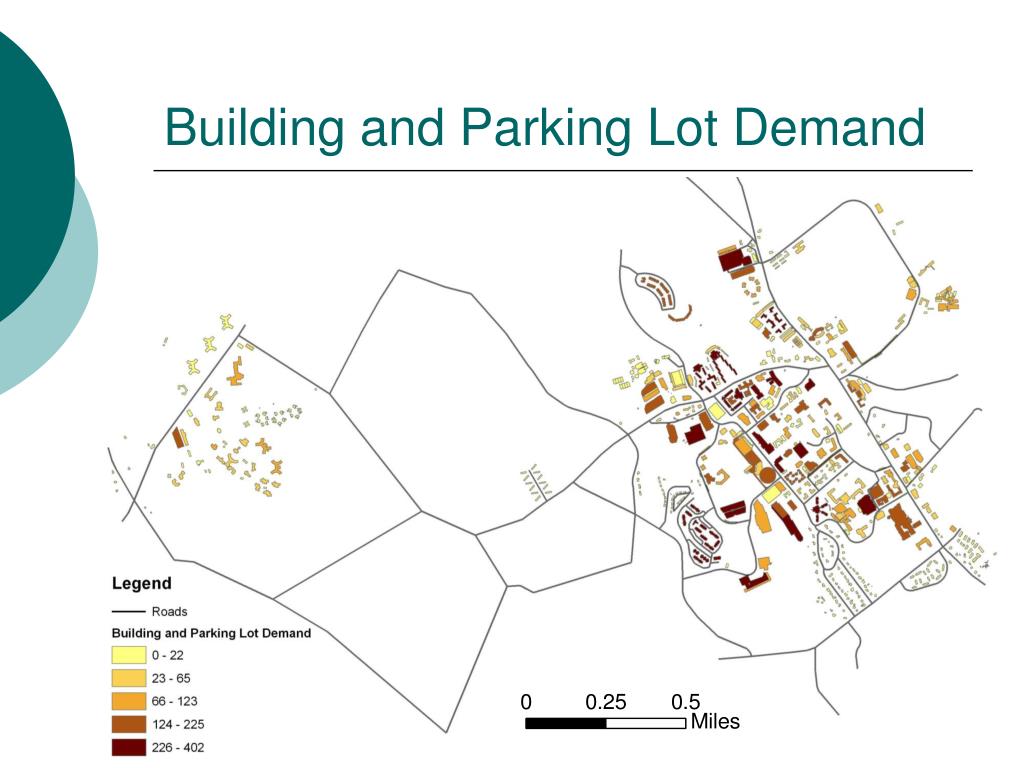Click the '23 - 65' legend range text
The height and width of the screenshot is (768, 1024).
pyautogui.click(x=171, y=679)
